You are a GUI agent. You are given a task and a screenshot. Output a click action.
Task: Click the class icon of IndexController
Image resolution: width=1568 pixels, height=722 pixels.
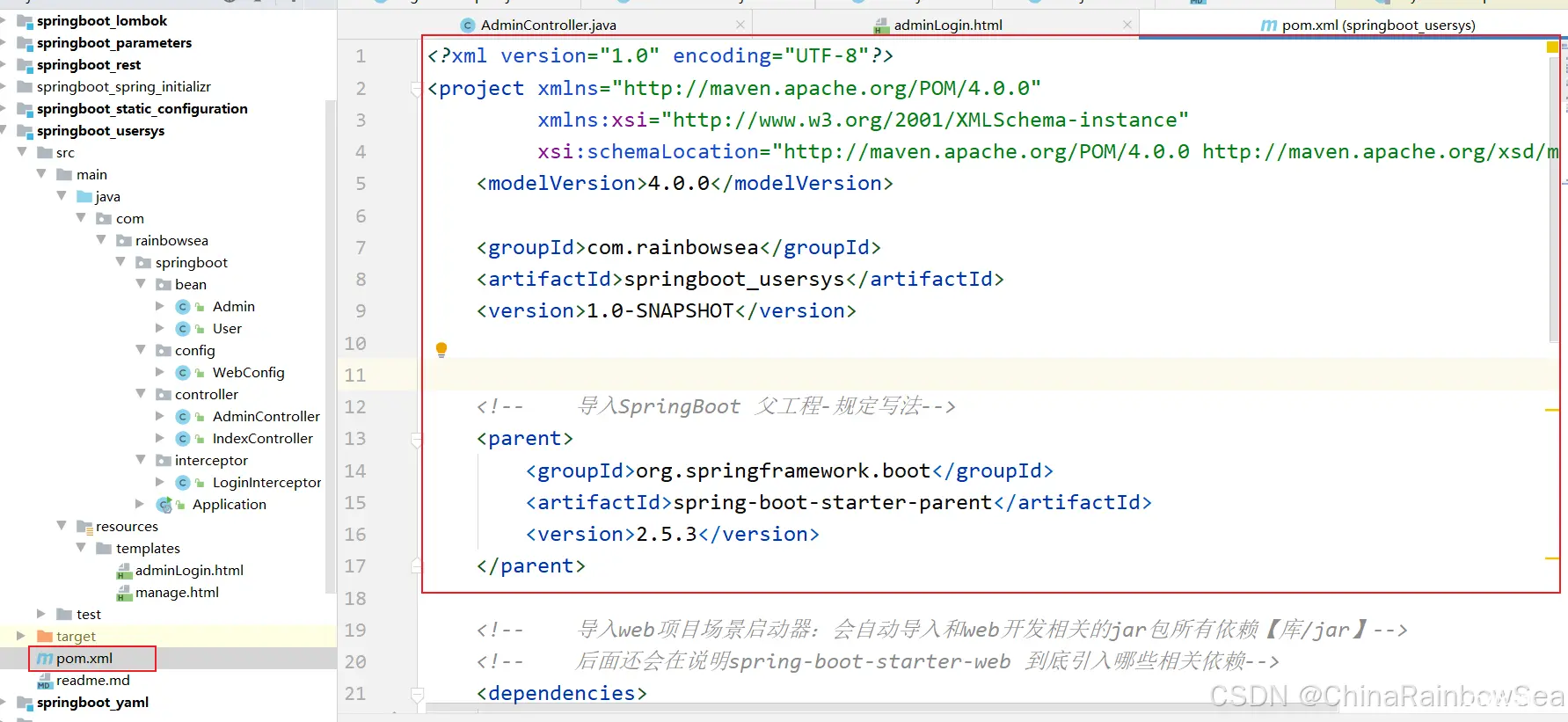point(183,439)
